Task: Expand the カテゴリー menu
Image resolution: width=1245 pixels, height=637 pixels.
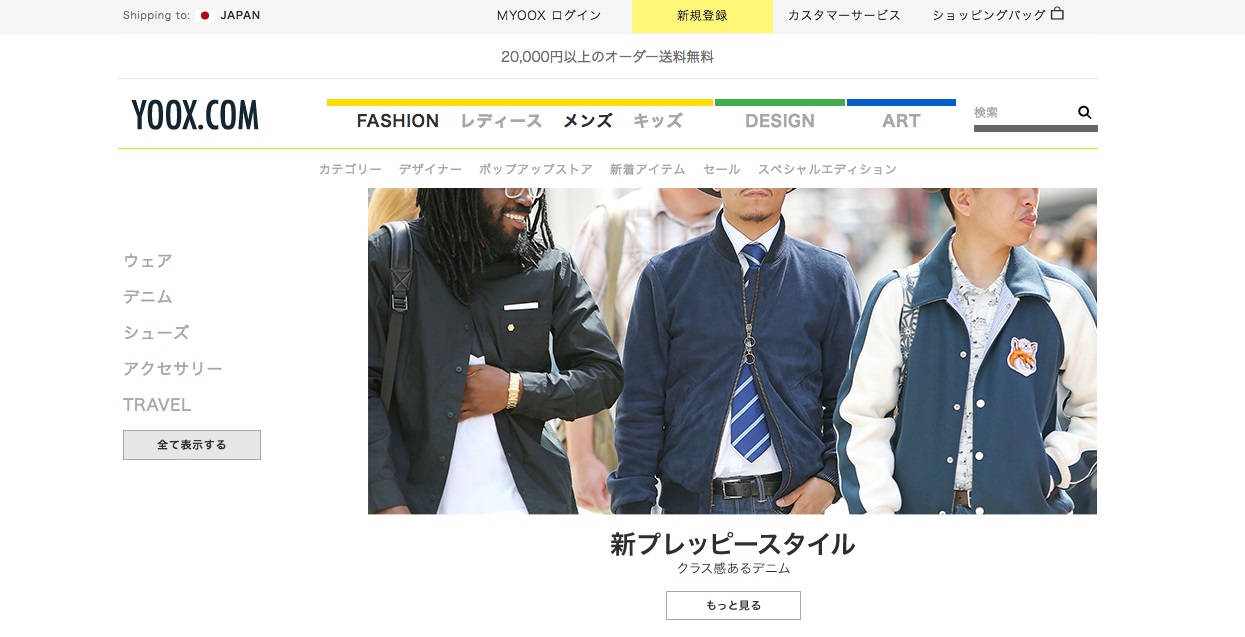Action: tap(350, 169)
